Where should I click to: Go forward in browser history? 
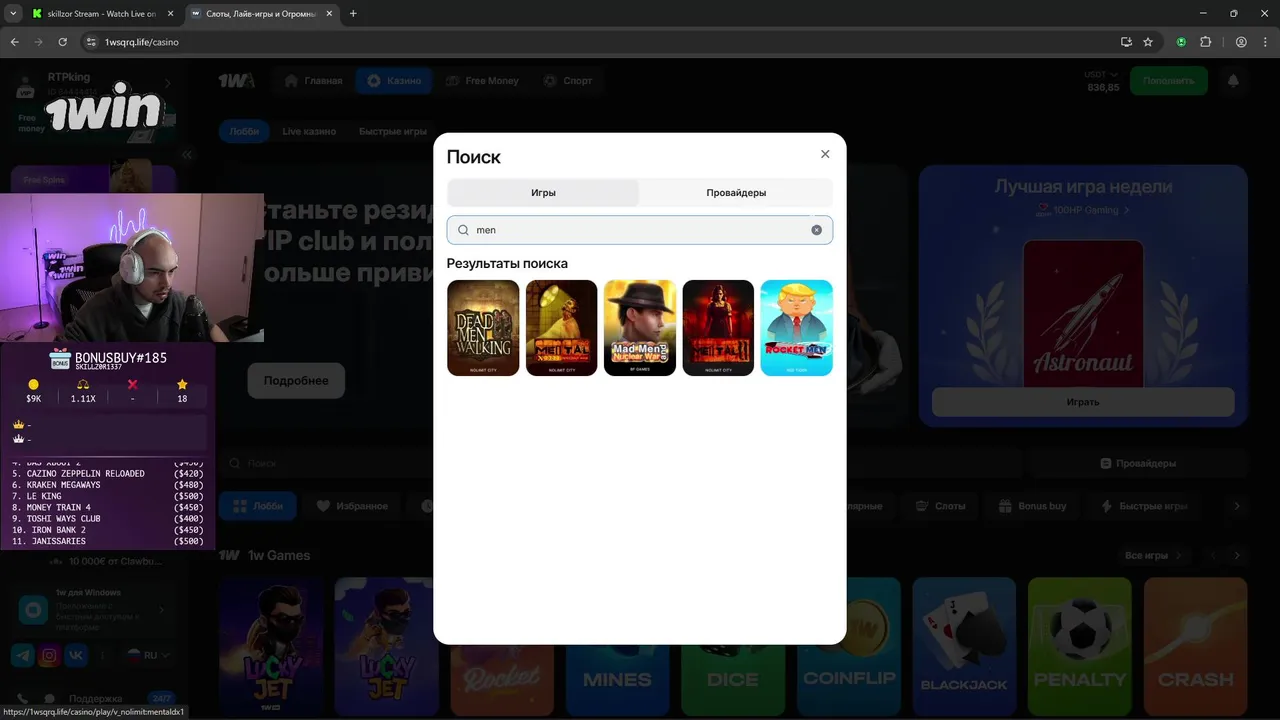click(x=38, y=42)
